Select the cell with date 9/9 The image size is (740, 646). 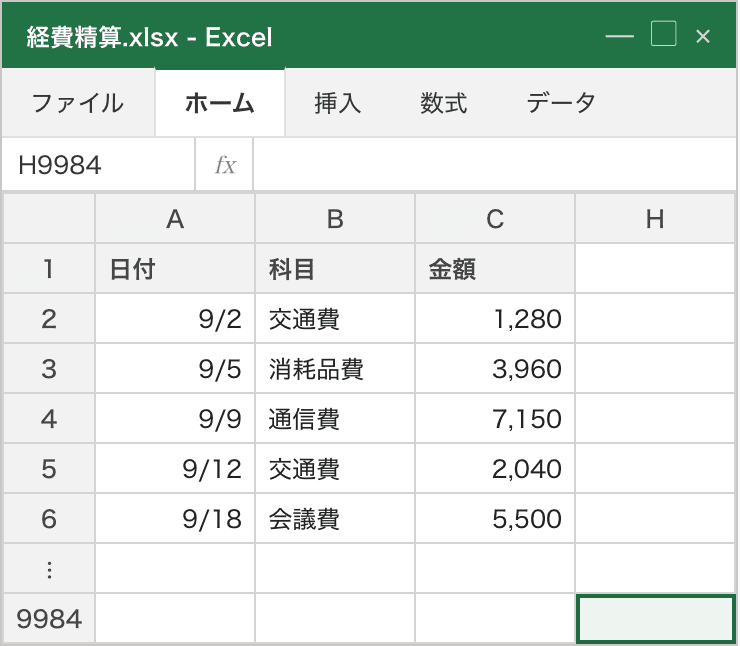[175, 419]
